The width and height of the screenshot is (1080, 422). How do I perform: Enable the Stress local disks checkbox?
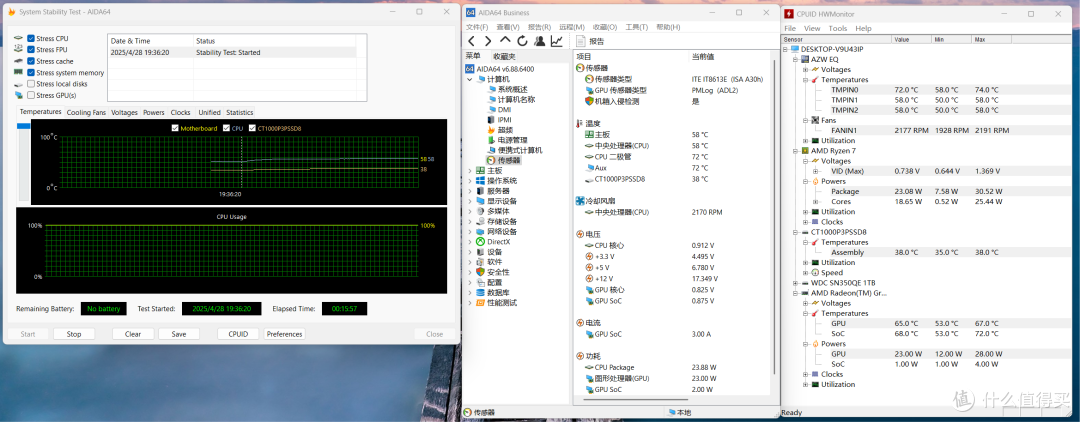(x=31, y=84)
